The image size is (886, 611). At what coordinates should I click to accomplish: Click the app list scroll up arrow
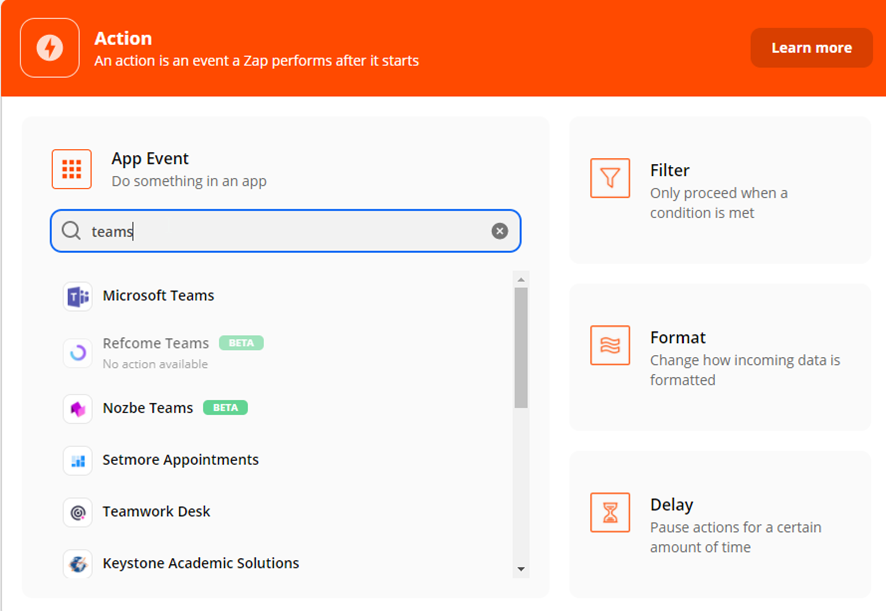(x=521, y=280)
